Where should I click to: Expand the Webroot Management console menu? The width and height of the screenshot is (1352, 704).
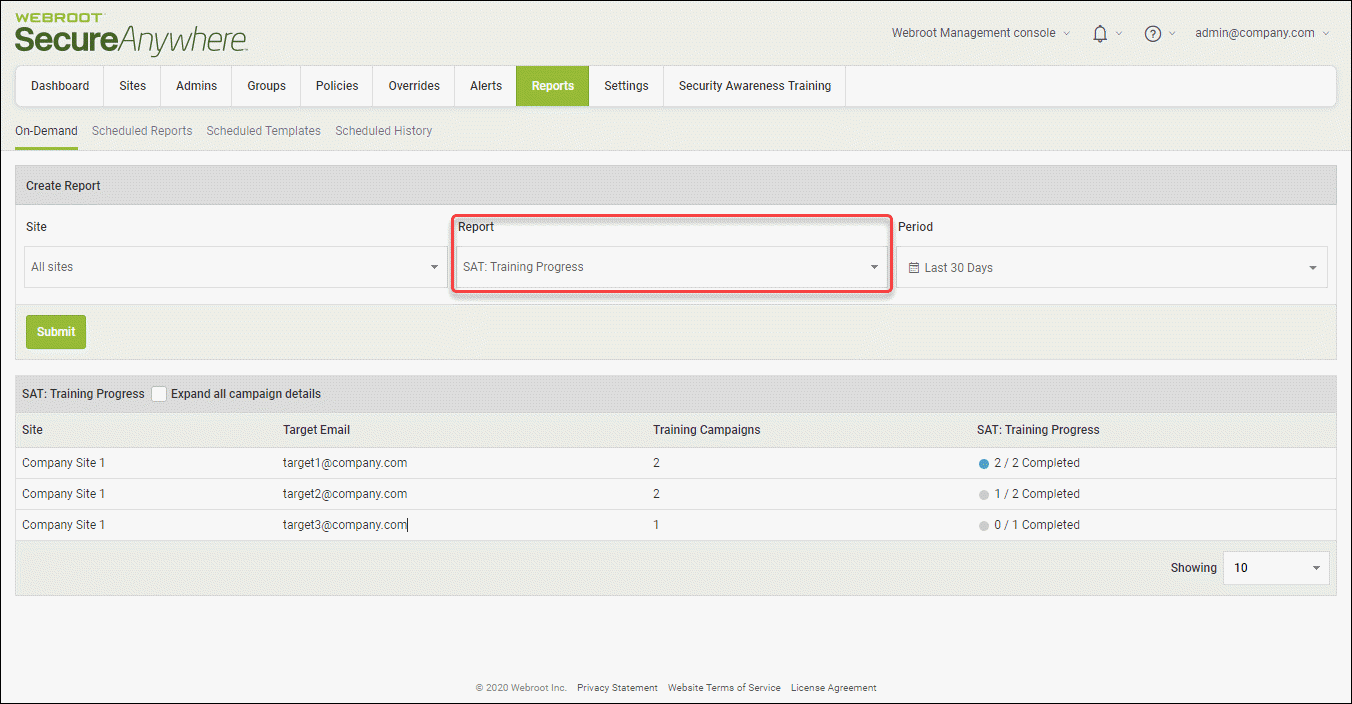tap(980, 33)
